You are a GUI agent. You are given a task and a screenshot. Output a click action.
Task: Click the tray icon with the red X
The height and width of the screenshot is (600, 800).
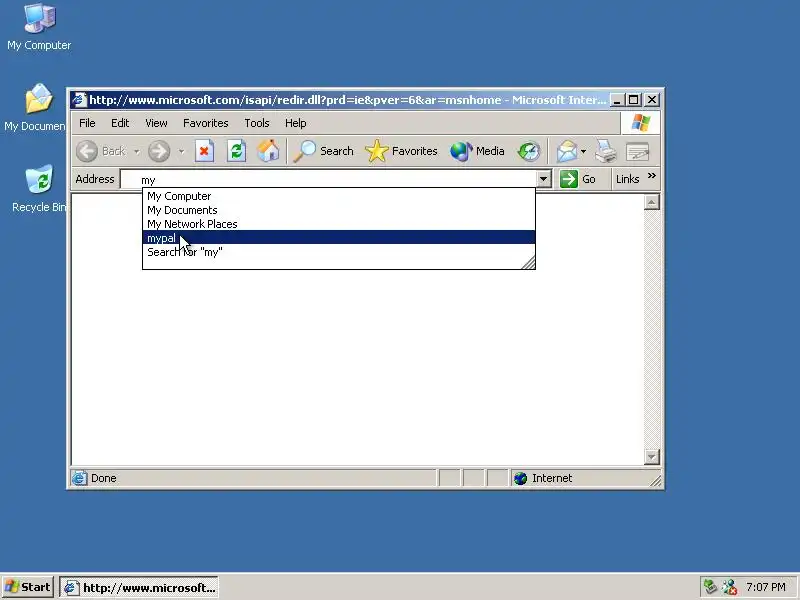click(730, 587)
